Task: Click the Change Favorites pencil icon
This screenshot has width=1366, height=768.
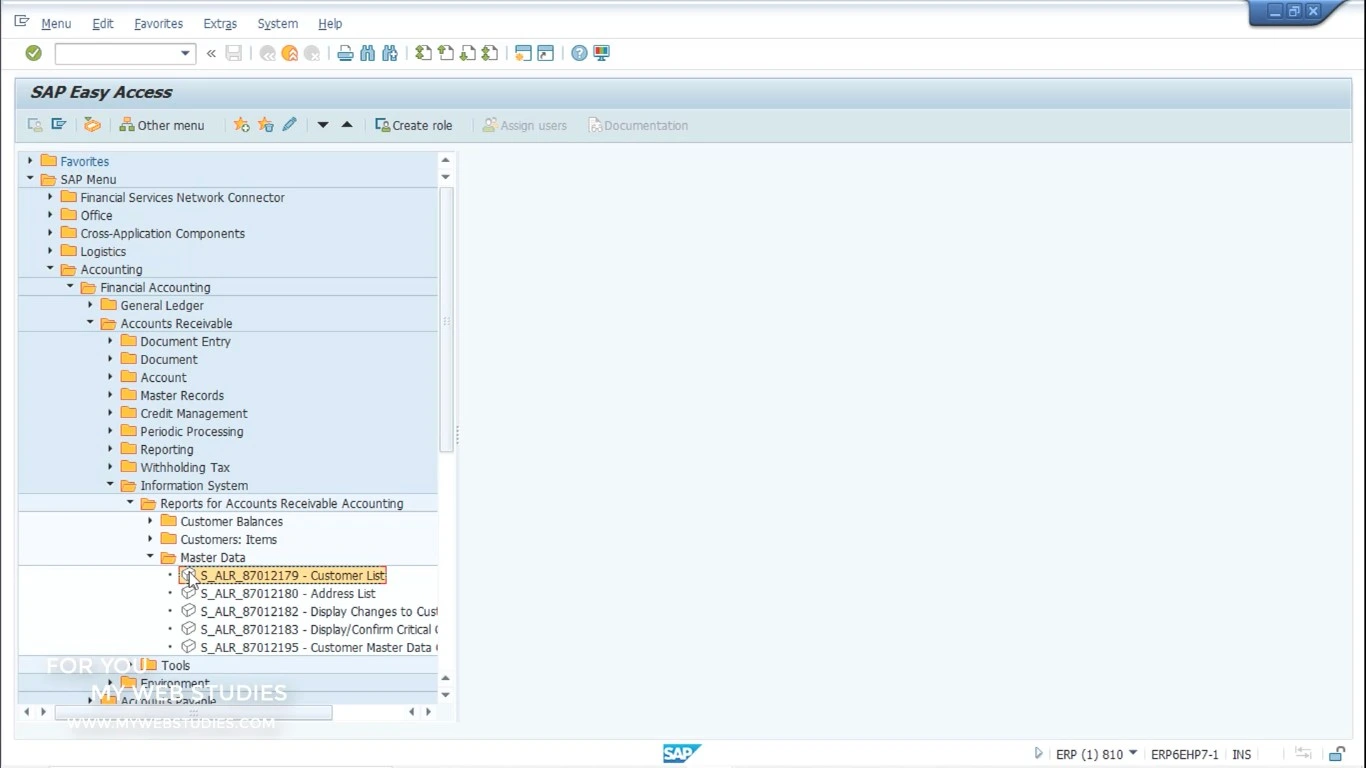Action: pos(289,125)
